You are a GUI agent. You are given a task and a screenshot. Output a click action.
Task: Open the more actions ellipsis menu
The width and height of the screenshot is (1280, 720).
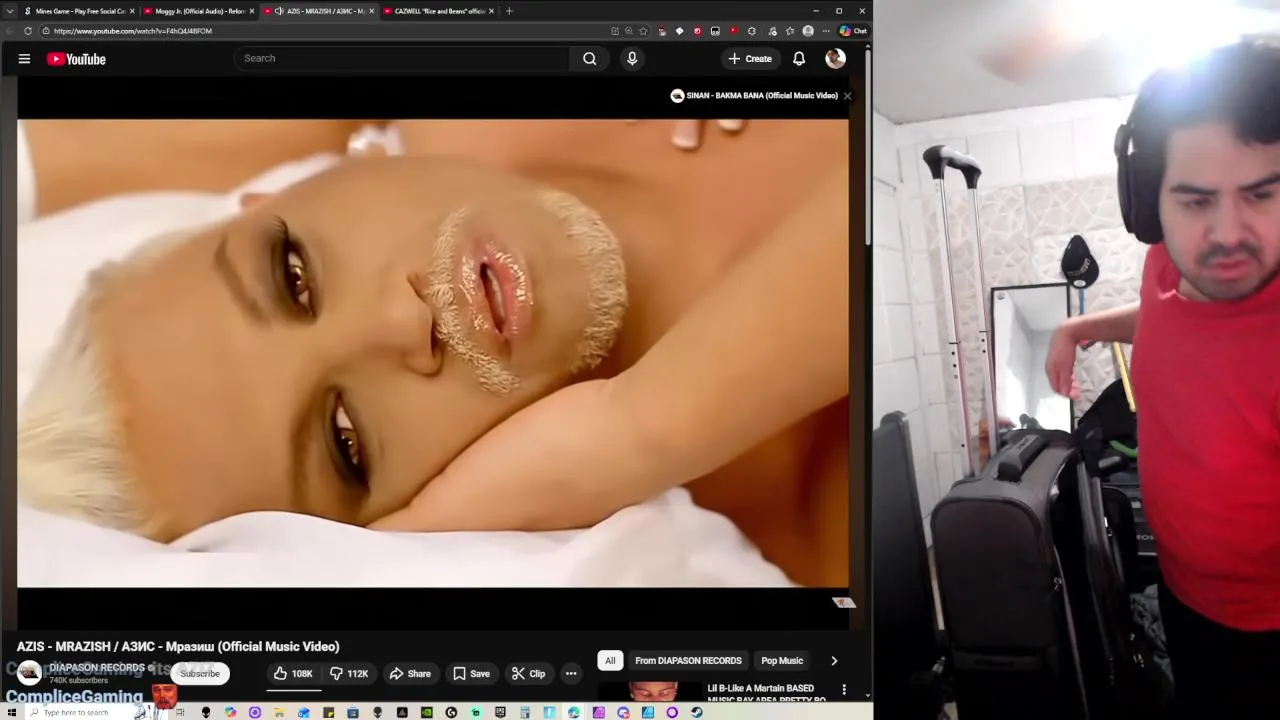(571, 674)
